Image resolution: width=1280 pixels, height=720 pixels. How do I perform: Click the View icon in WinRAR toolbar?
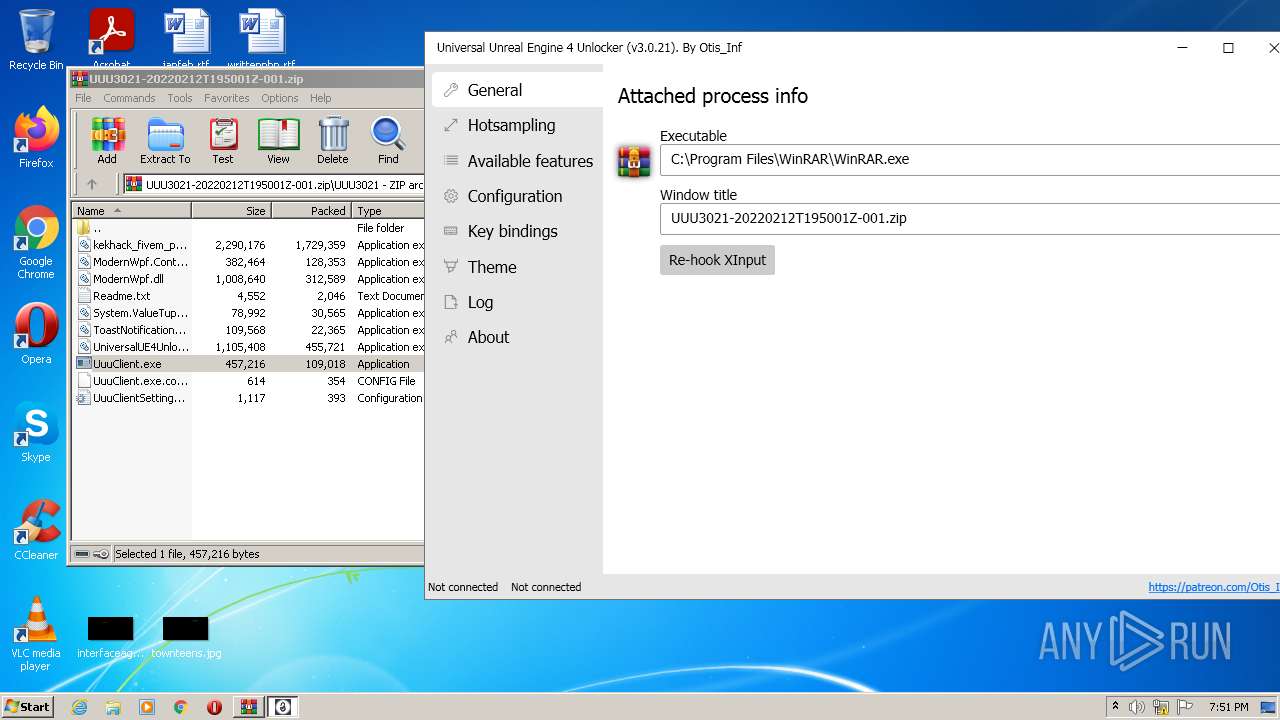coord(278,141)
